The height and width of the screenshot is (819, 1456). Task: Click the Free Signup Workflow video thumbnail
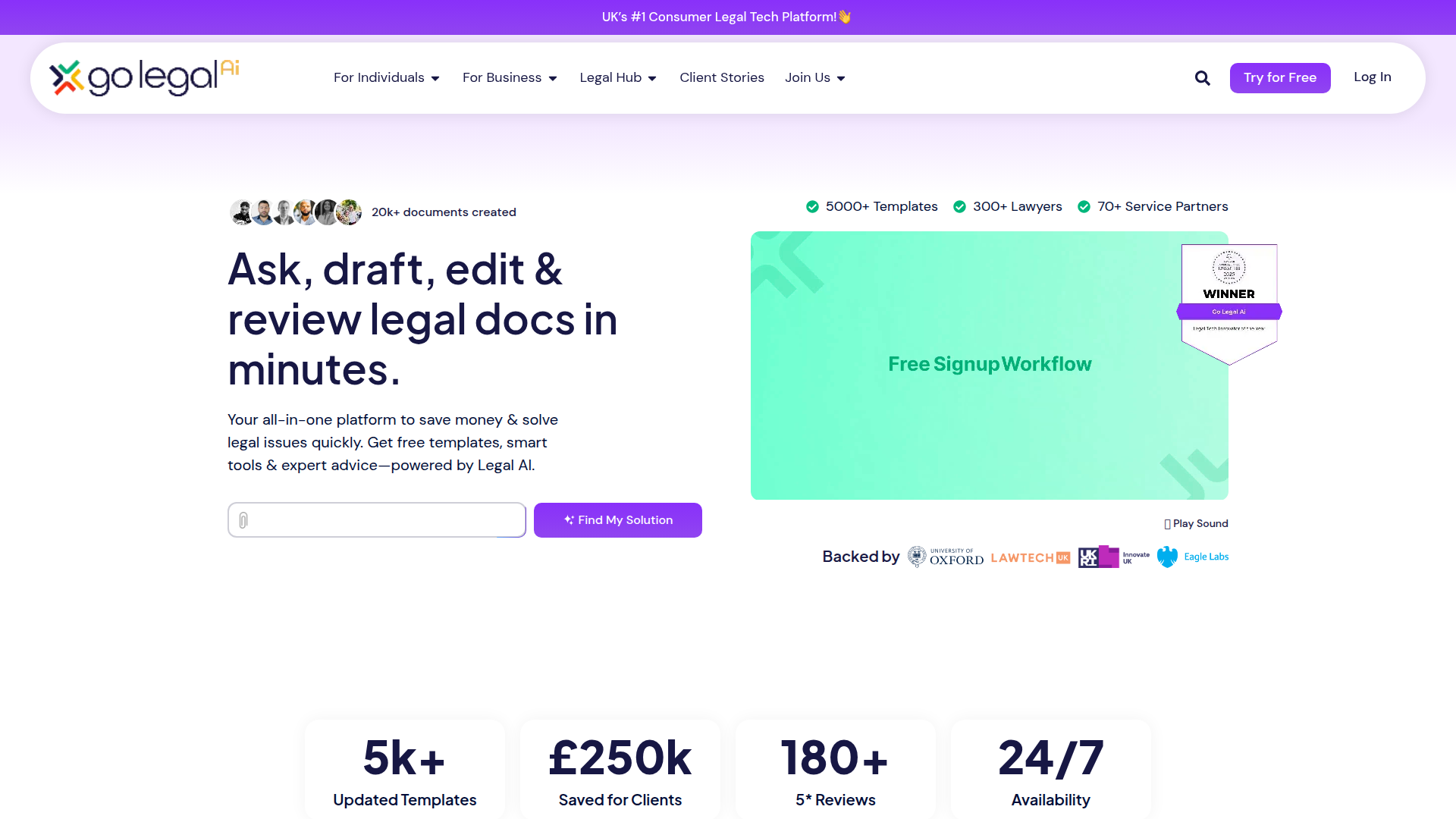(x=989, y=365)
